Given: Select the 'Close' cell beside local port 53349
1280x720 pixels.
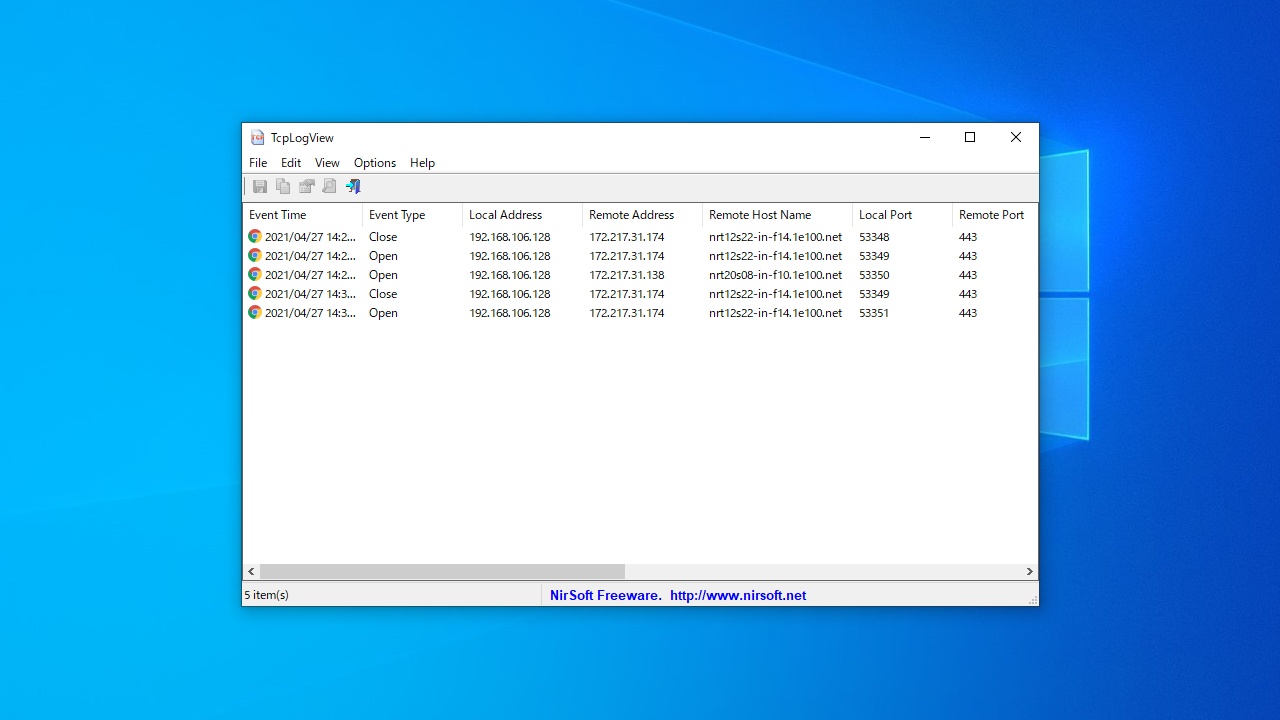Looking at the screenshot, I should 383,294.
